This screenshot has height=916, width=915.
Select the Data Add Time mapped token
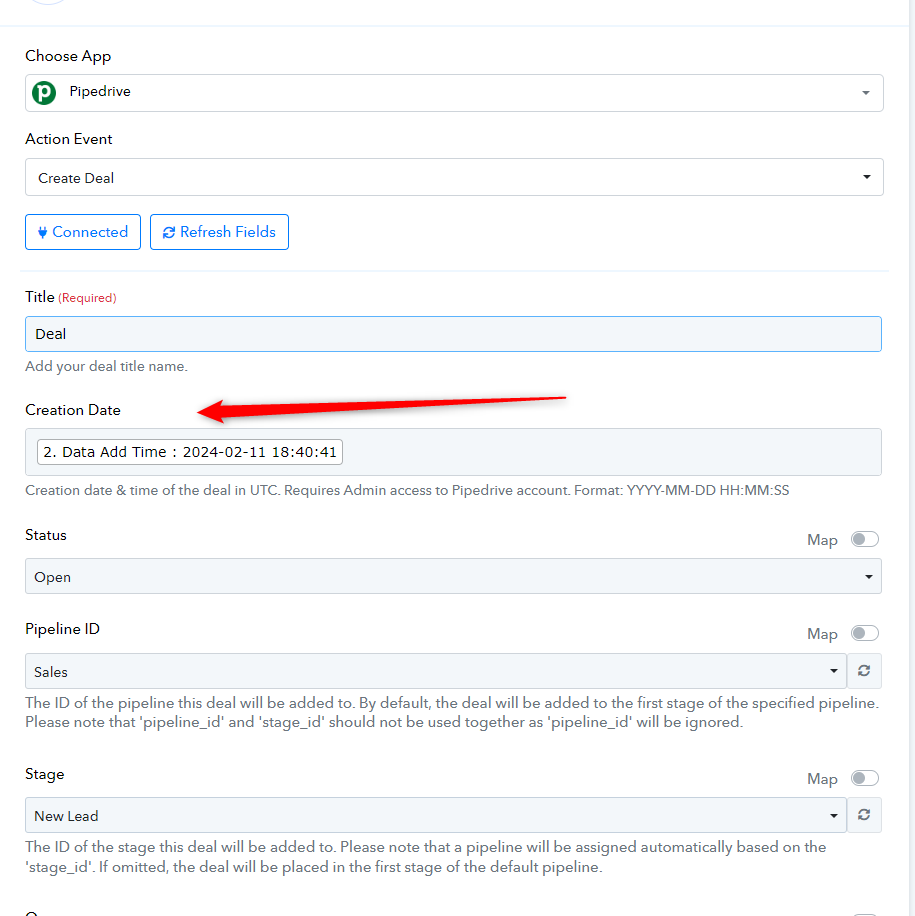190,452
